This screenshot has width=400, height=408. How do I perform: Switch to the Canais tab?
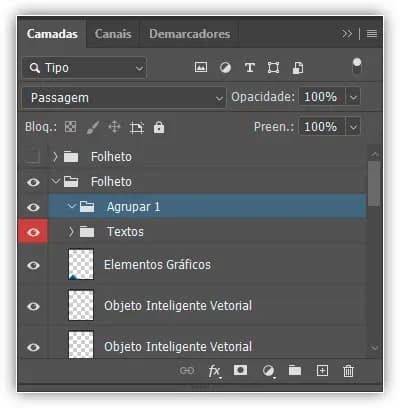point(113,34)
